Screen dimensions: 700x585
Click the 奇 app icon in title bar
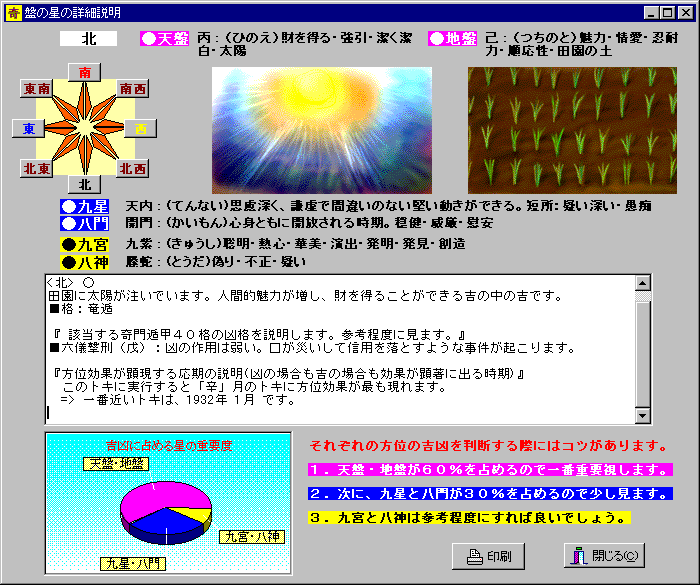pos(13,13)
